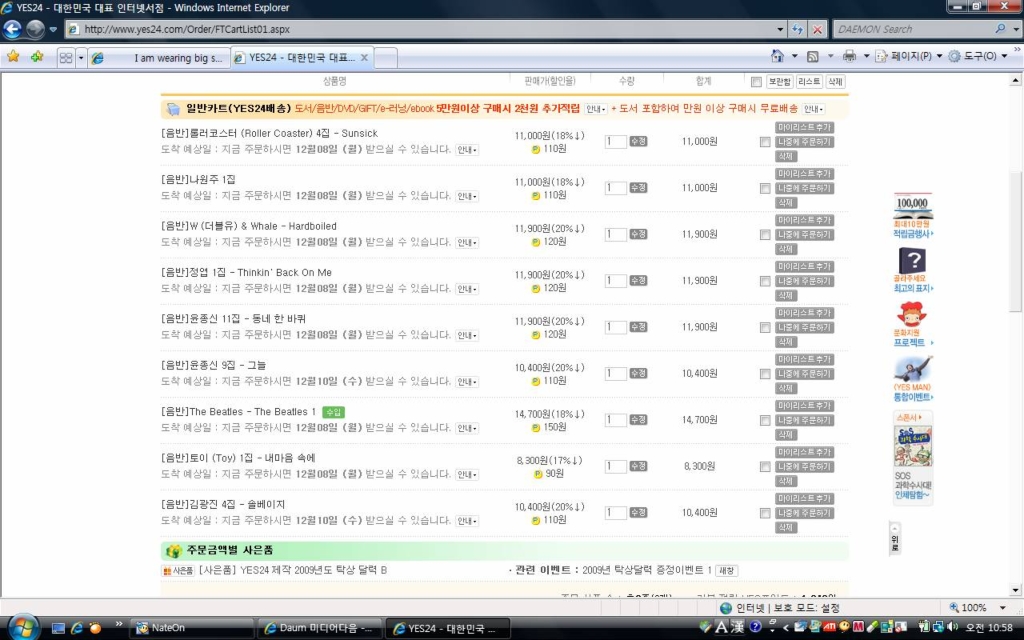Tick the checkbox for Roller Coaster 4집 Sunsick
The width and height of the screenshot is (1024, 640).
(x=765, y=142)
